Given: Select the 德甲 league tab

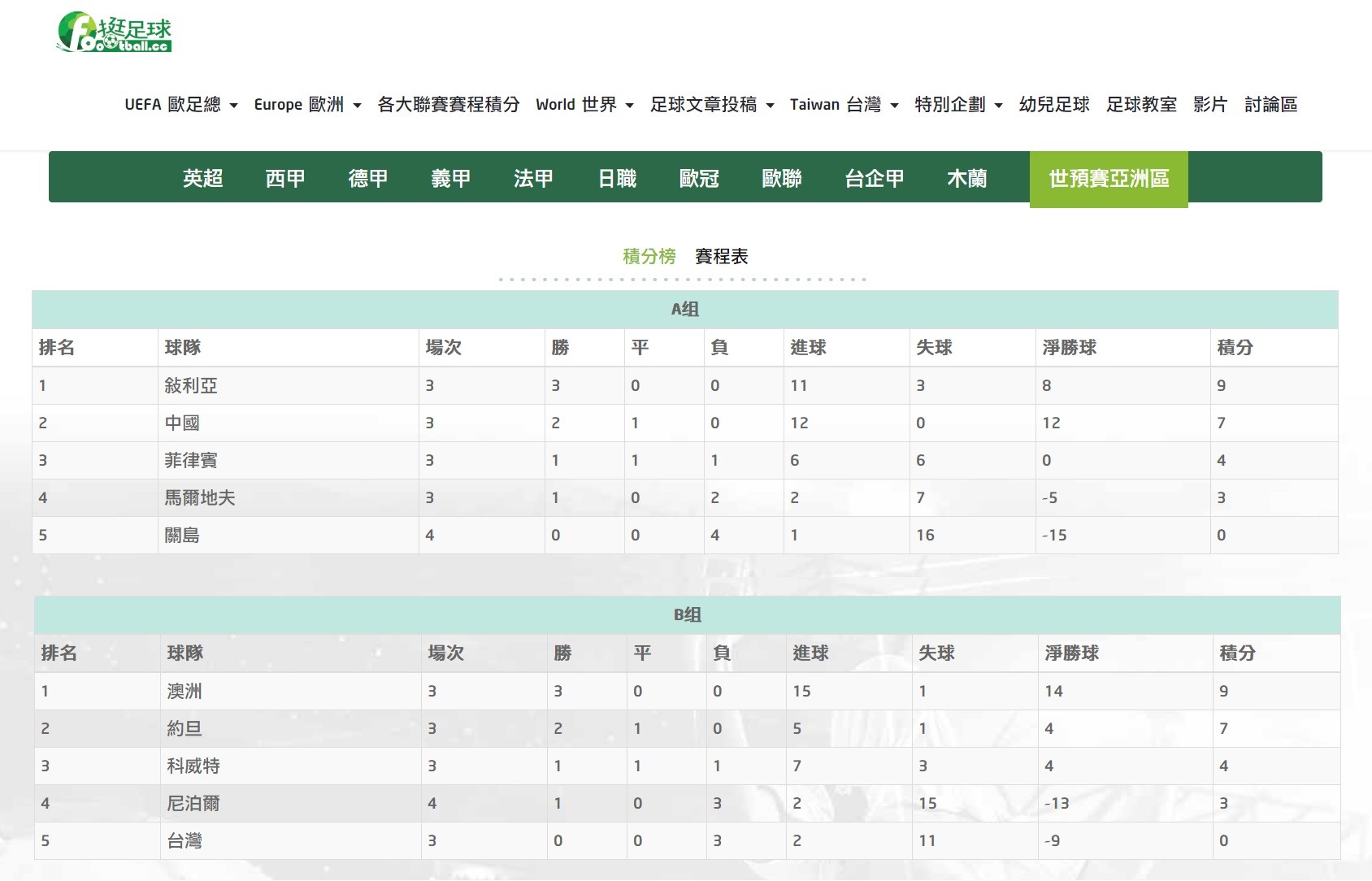Looking at the screenshot, I should click(368, 178).
